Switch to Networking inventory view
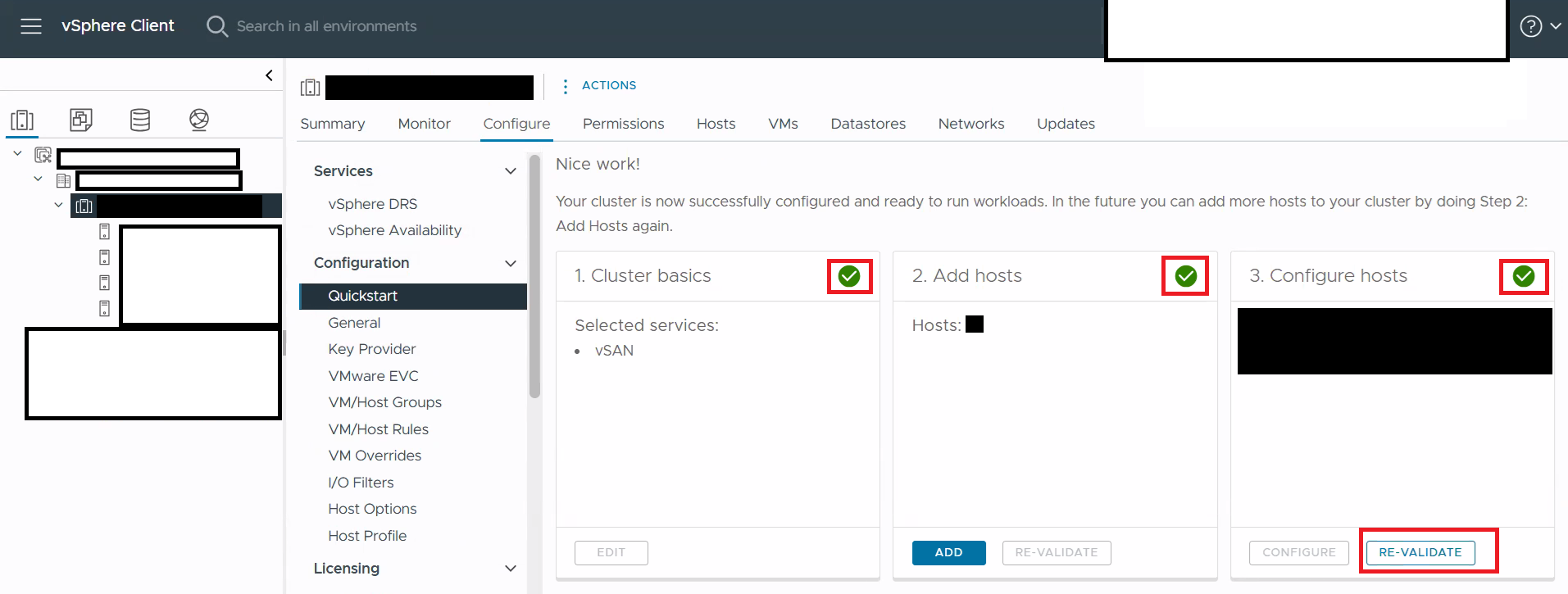Screen dimensions: 1568x594 tap(199, 120)
